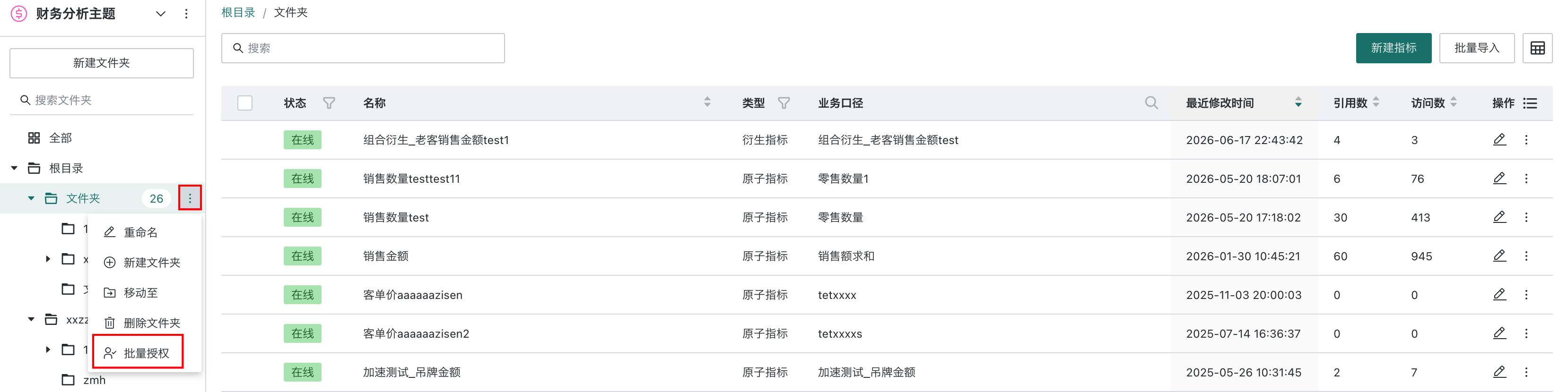Collapse the 文件夹 tree node
This screenshot has width=1568, height=392.
[x=31, y=198]
